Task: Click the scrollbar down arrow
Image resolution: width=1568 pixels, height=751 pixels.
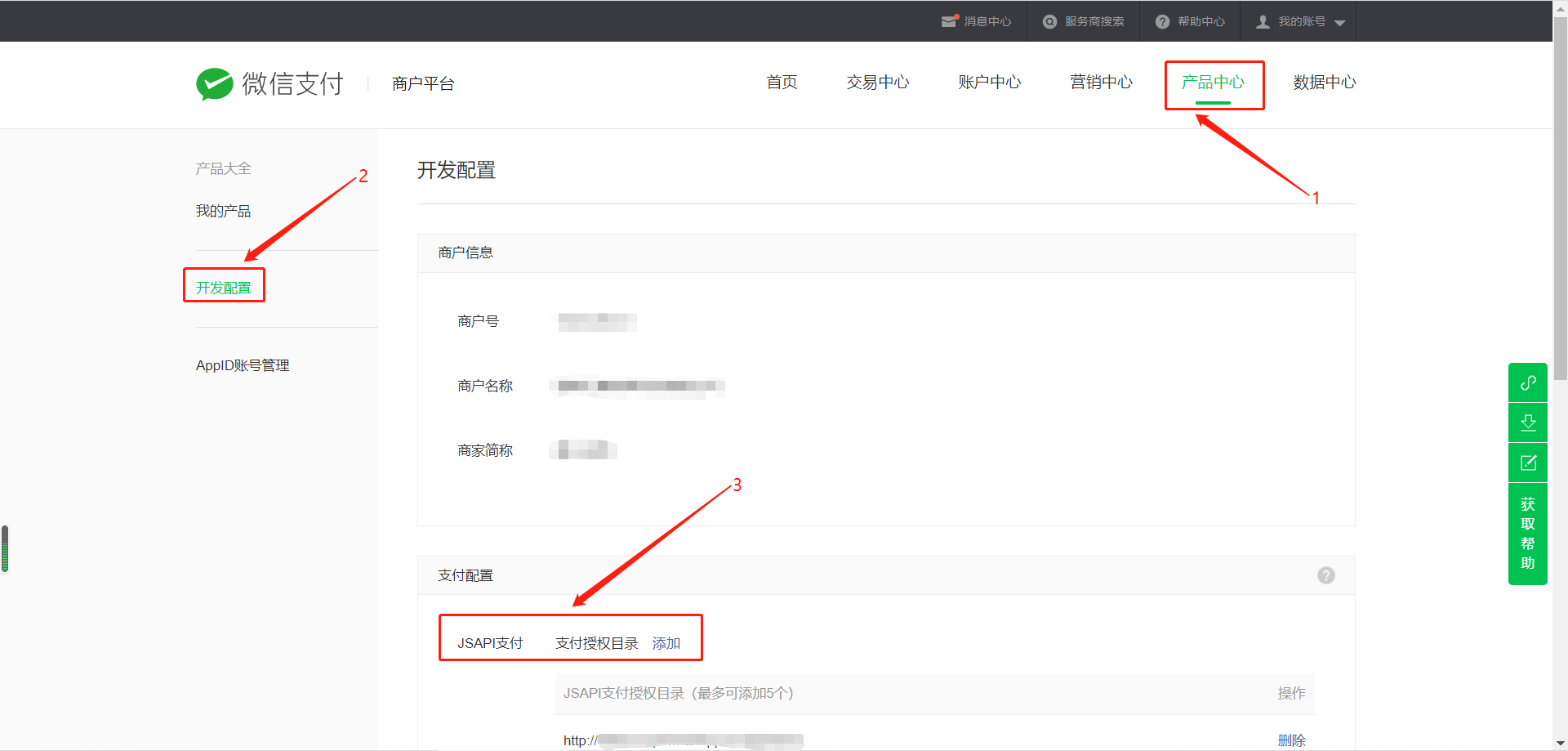Action: pos(1560,744)
